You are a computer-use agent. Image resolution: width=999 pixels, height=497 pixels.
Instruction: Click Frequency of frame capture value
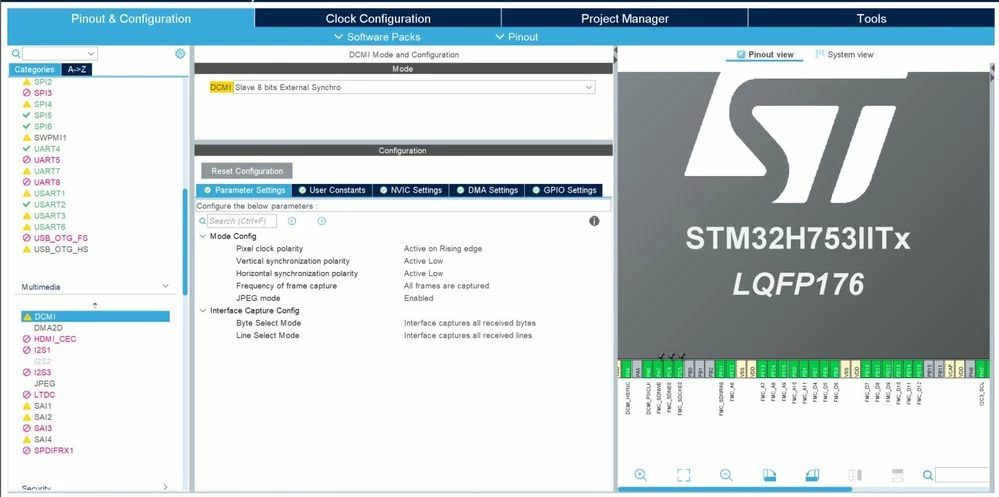[447, 286]
